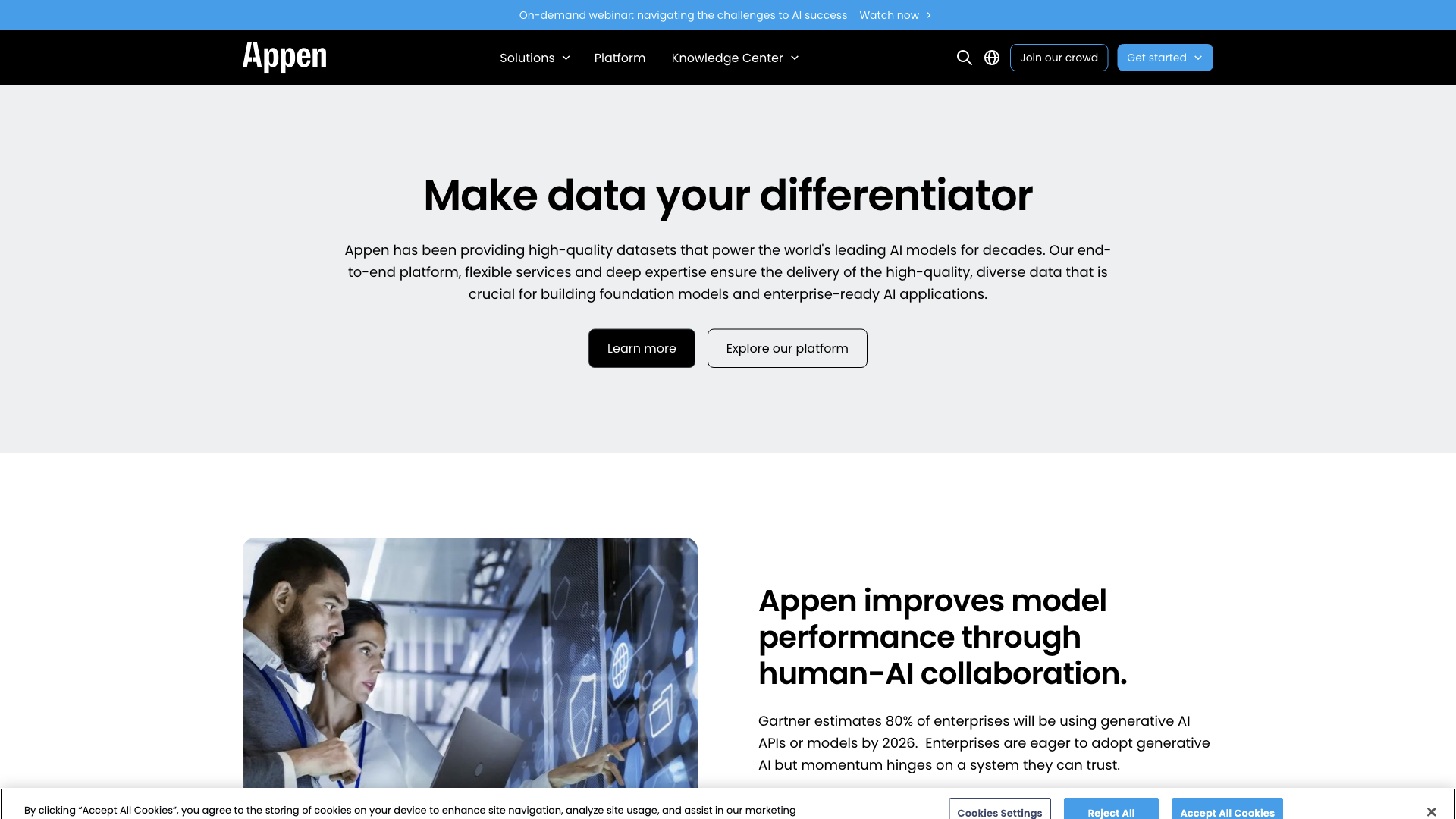
Task: Expand the Knowledge Center menu
Action: point(736,57)
